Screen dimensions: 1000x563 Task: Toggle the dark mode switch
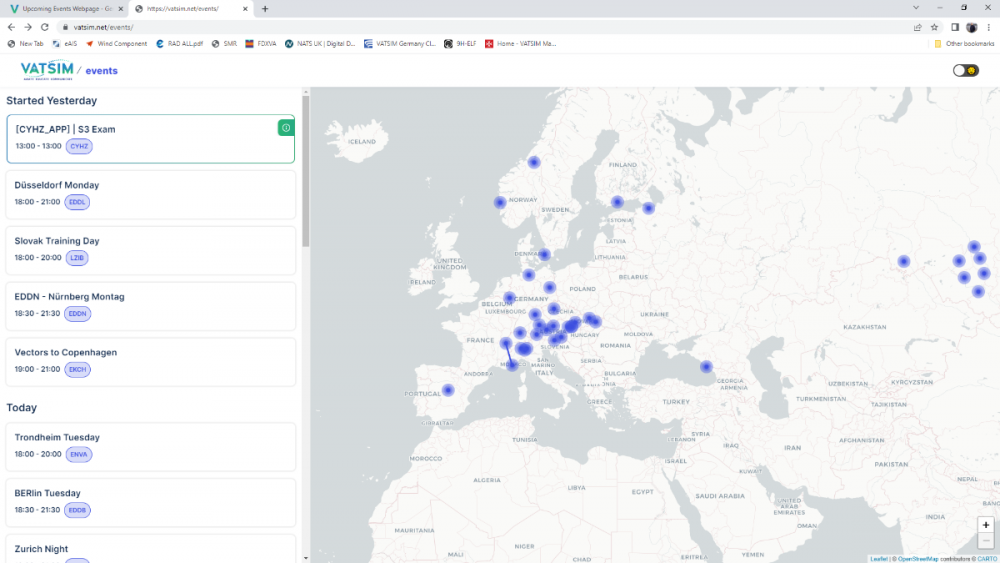(x=965, y=71)
